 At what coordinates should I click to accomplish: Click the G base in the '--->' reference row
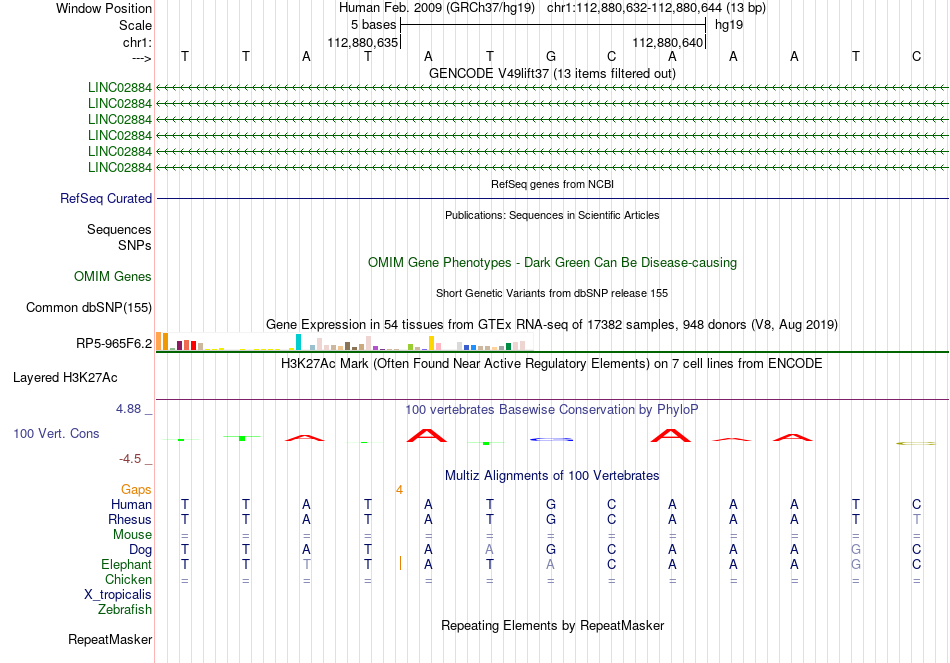(551, 56)
